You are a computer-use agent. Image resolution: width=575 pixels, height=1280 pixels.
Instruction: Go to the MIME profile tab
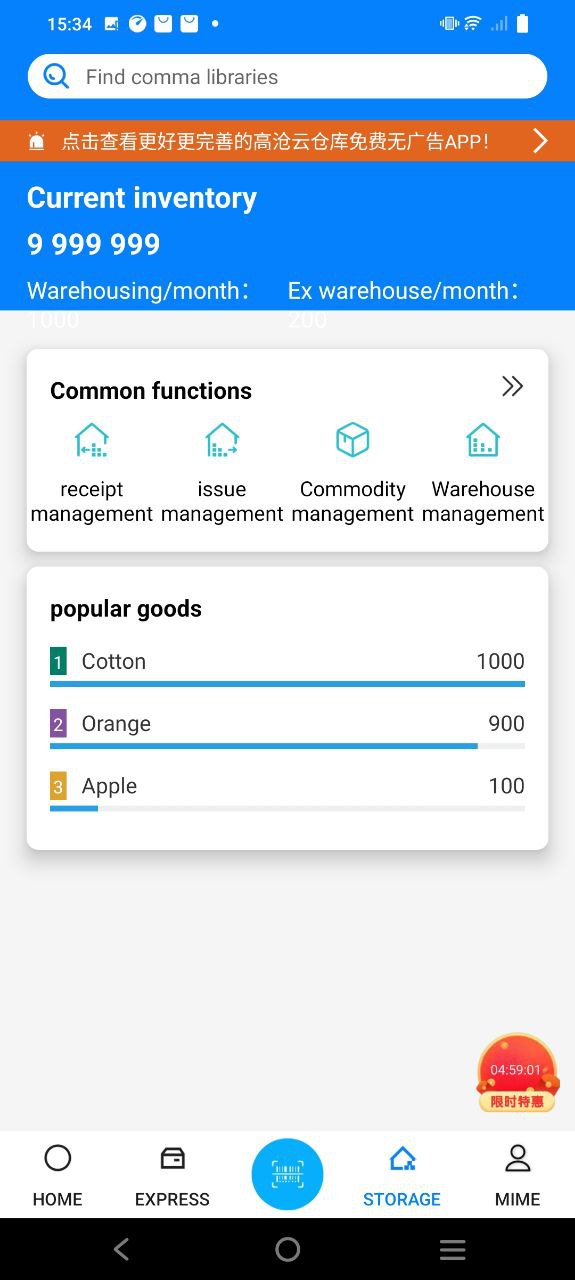[x=517, y=1175]
